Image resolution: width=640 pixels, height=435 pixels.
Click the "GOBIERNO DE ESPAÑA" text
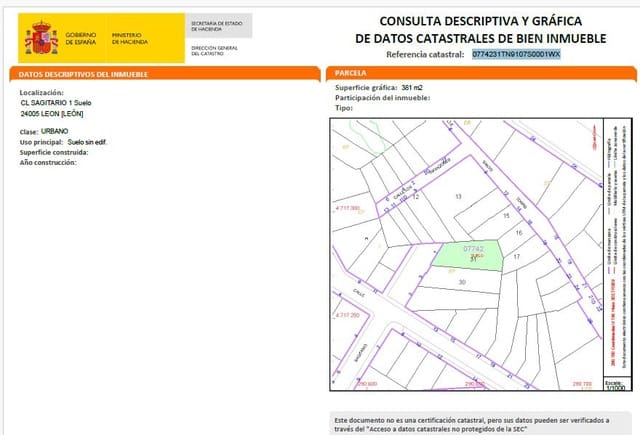tap(81, 38)
